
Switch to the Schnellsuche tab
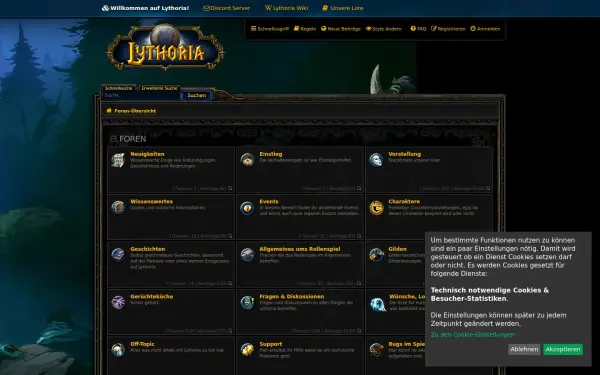(x=118, y=88)
